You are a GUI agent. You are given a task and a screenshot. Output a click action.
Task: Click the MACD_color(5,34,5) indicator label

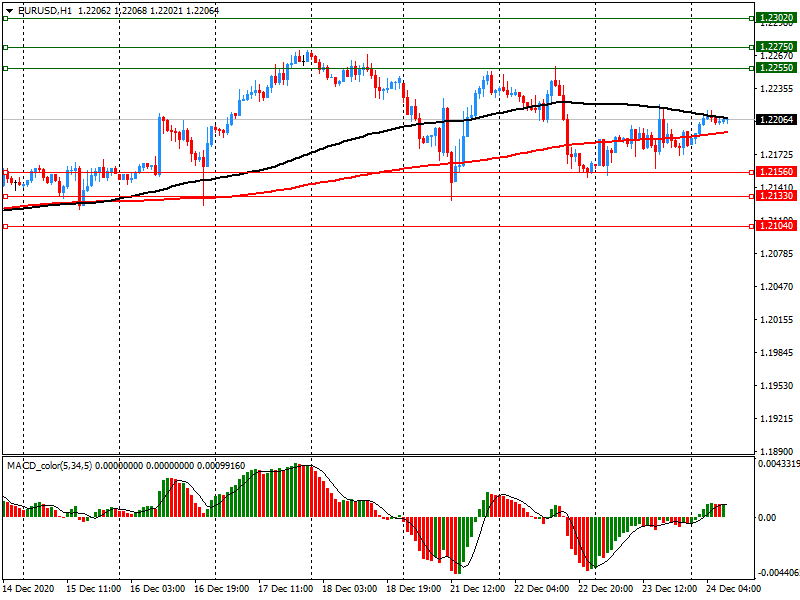pyautogui.click(x=49, y=466)
